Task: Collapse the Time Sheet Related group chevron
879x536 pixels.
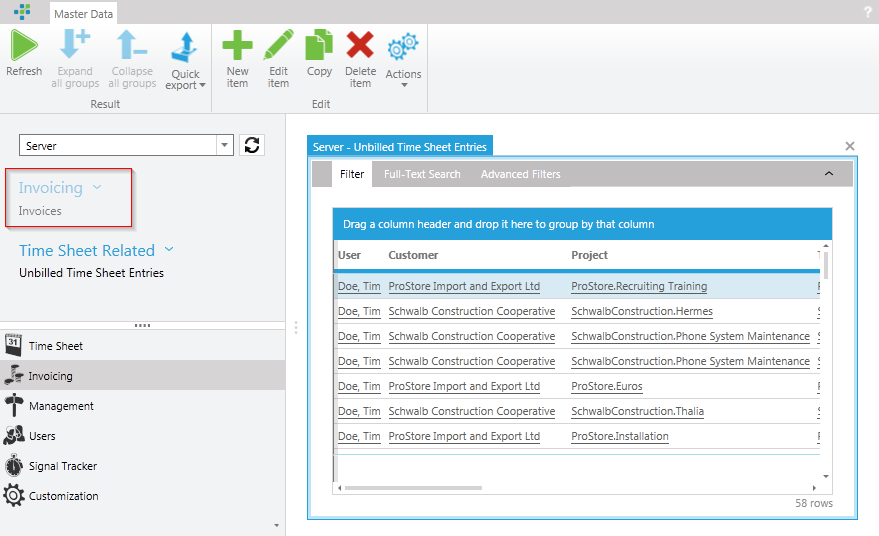Action: [x=169, y=249]
